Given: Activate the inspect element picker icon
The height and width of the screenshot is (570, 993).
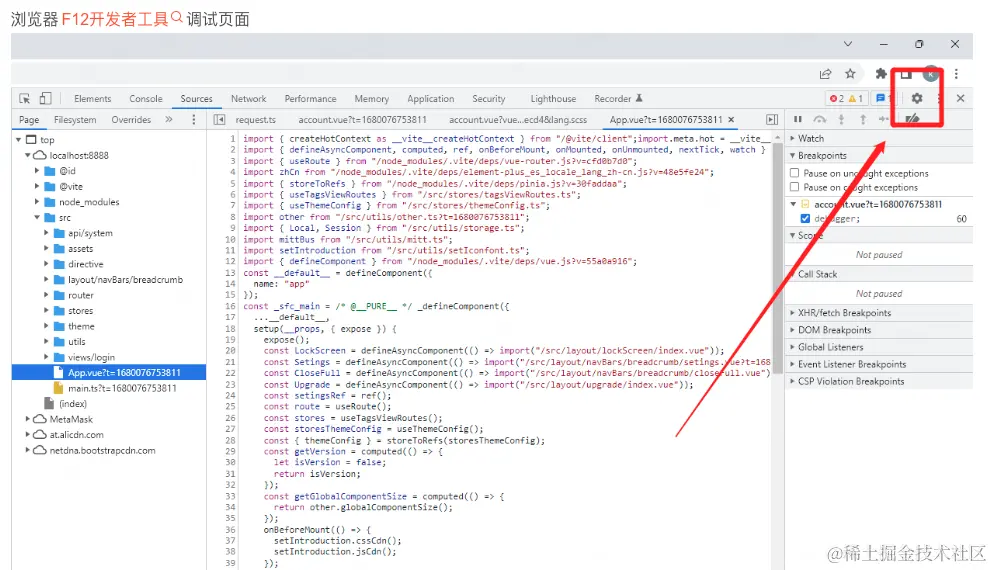Looking at the screenshot, I should 25,98.
